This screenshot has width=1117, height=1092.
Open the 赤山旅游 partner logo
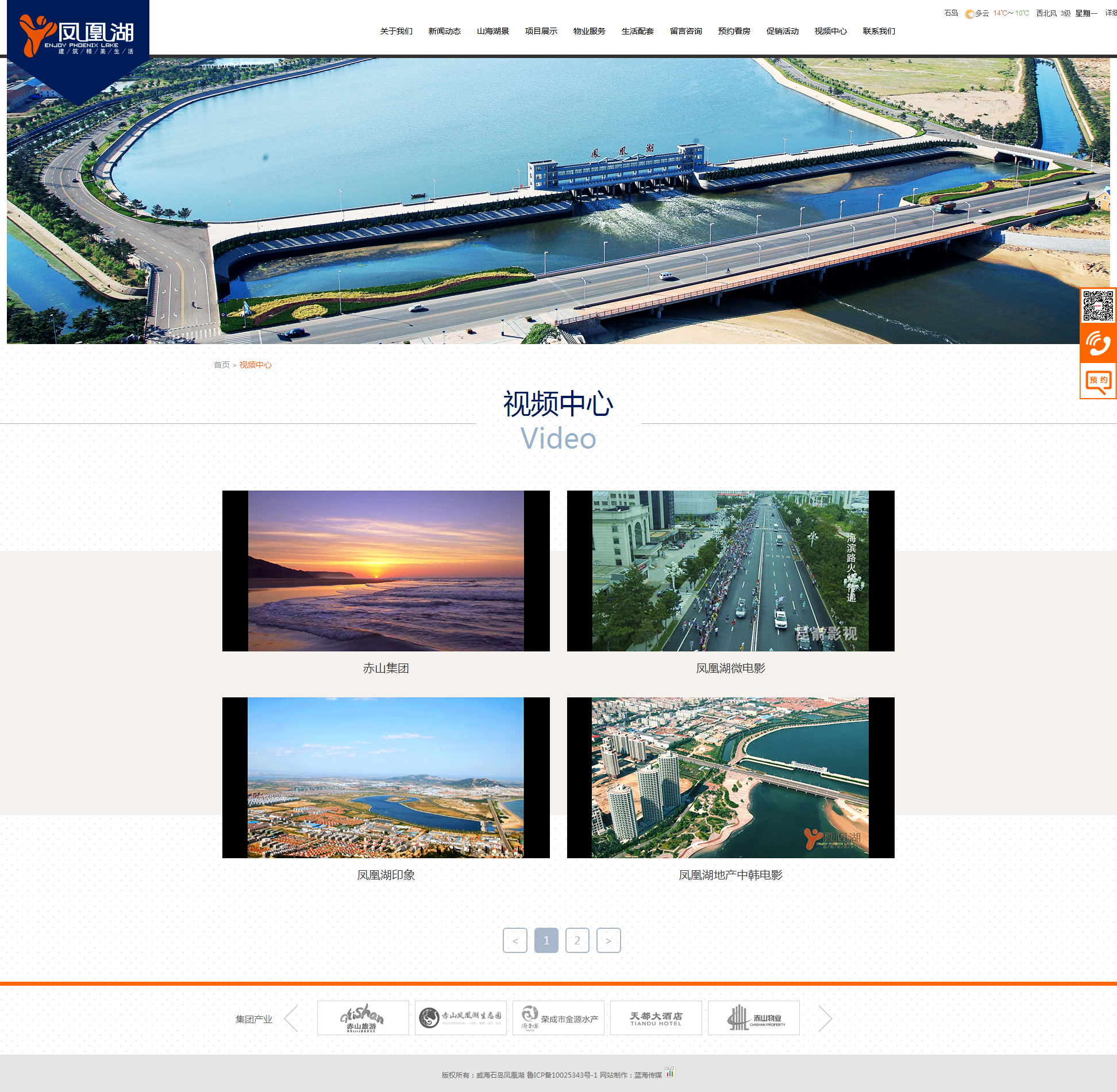(x=363, y=1018)
